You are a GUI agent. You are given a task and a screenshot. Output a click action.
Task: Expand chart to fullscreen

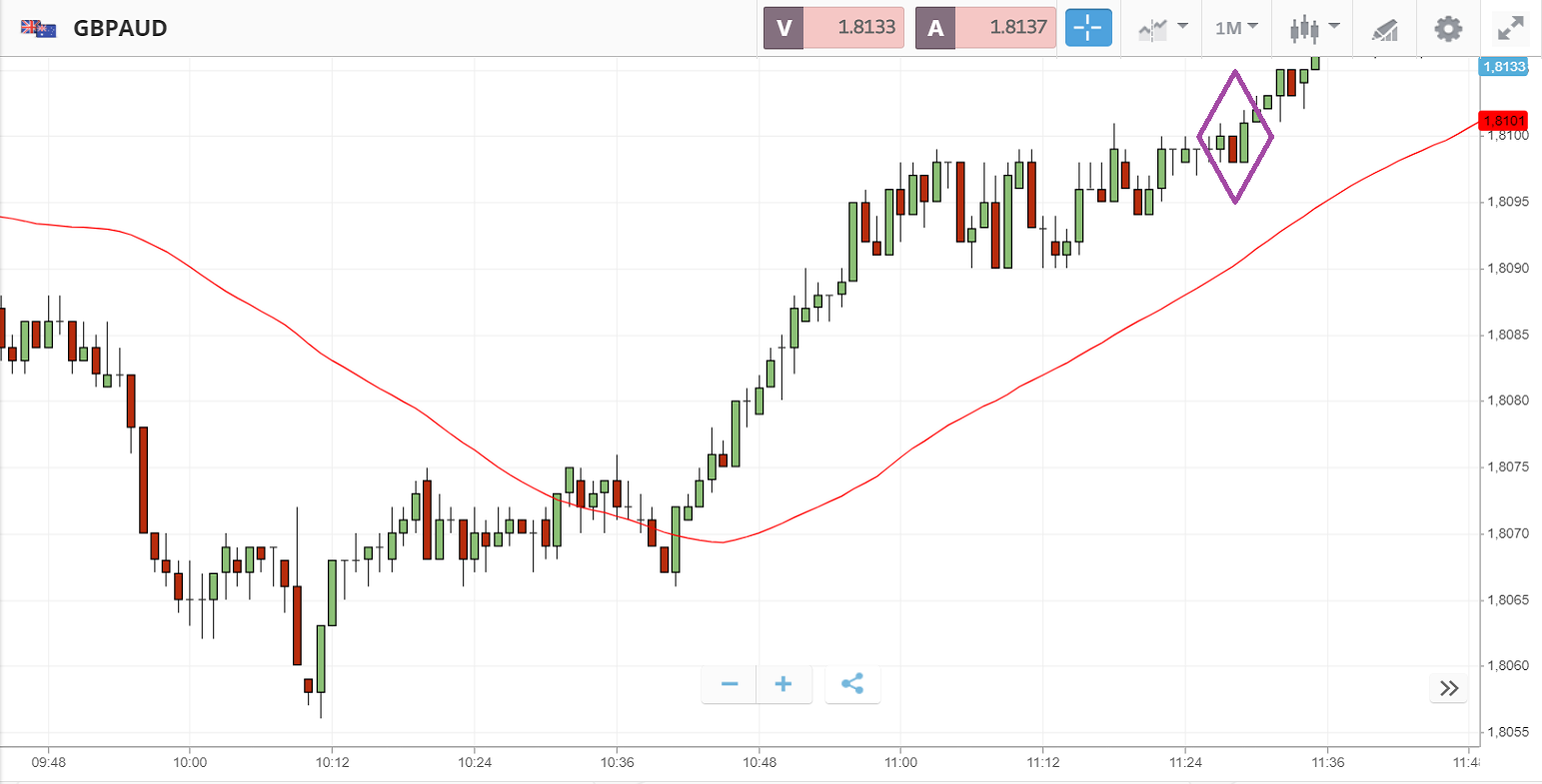pyautogui.click(x=1510, y=28)
